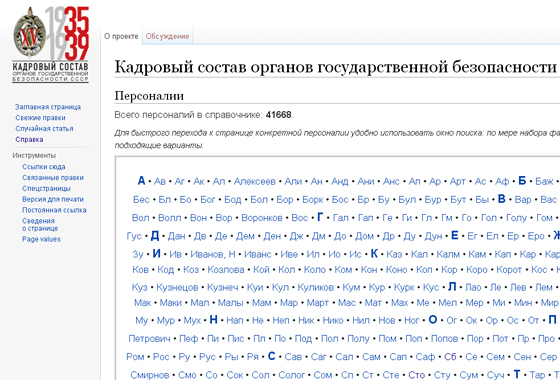Open the 'Март' index link
Viewport: 560px width, 380px height.
pyautogui.click(x=318, y=303)
